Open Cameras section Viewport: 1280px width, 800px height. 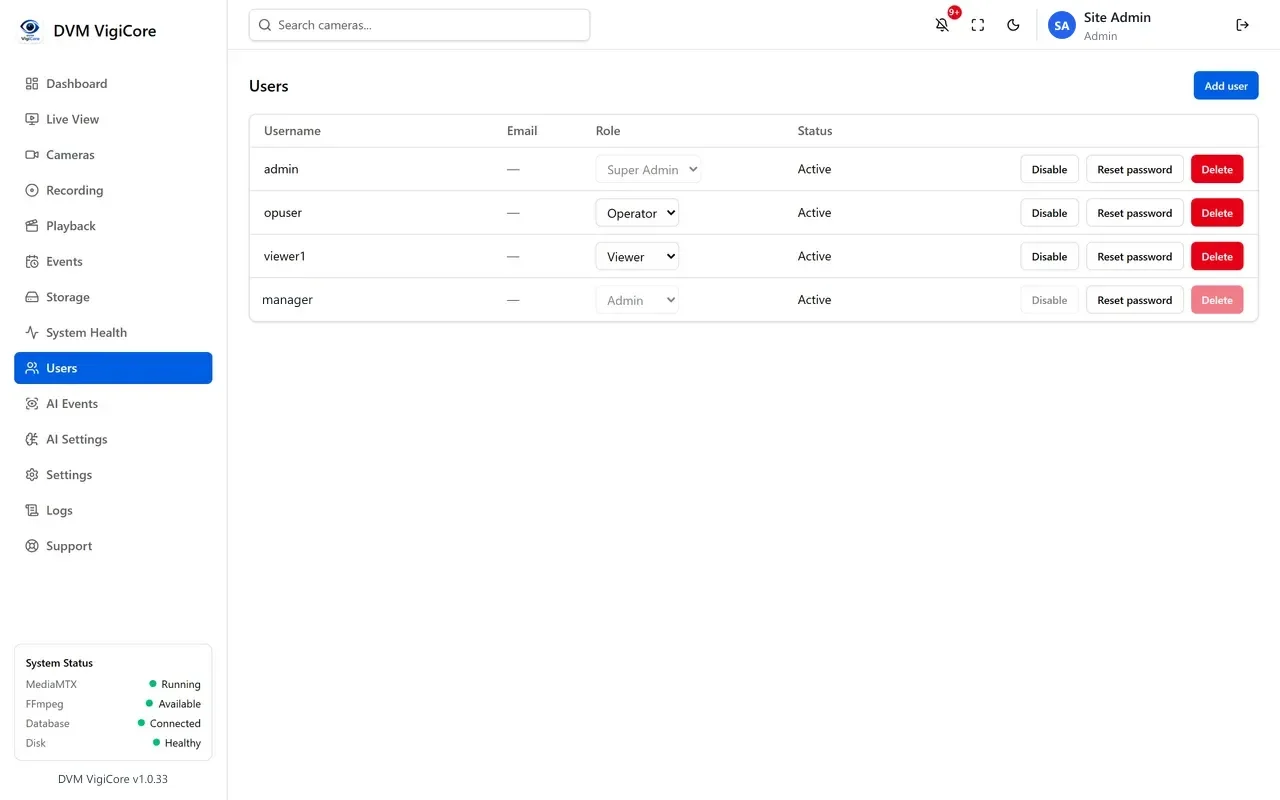(113, 155)
